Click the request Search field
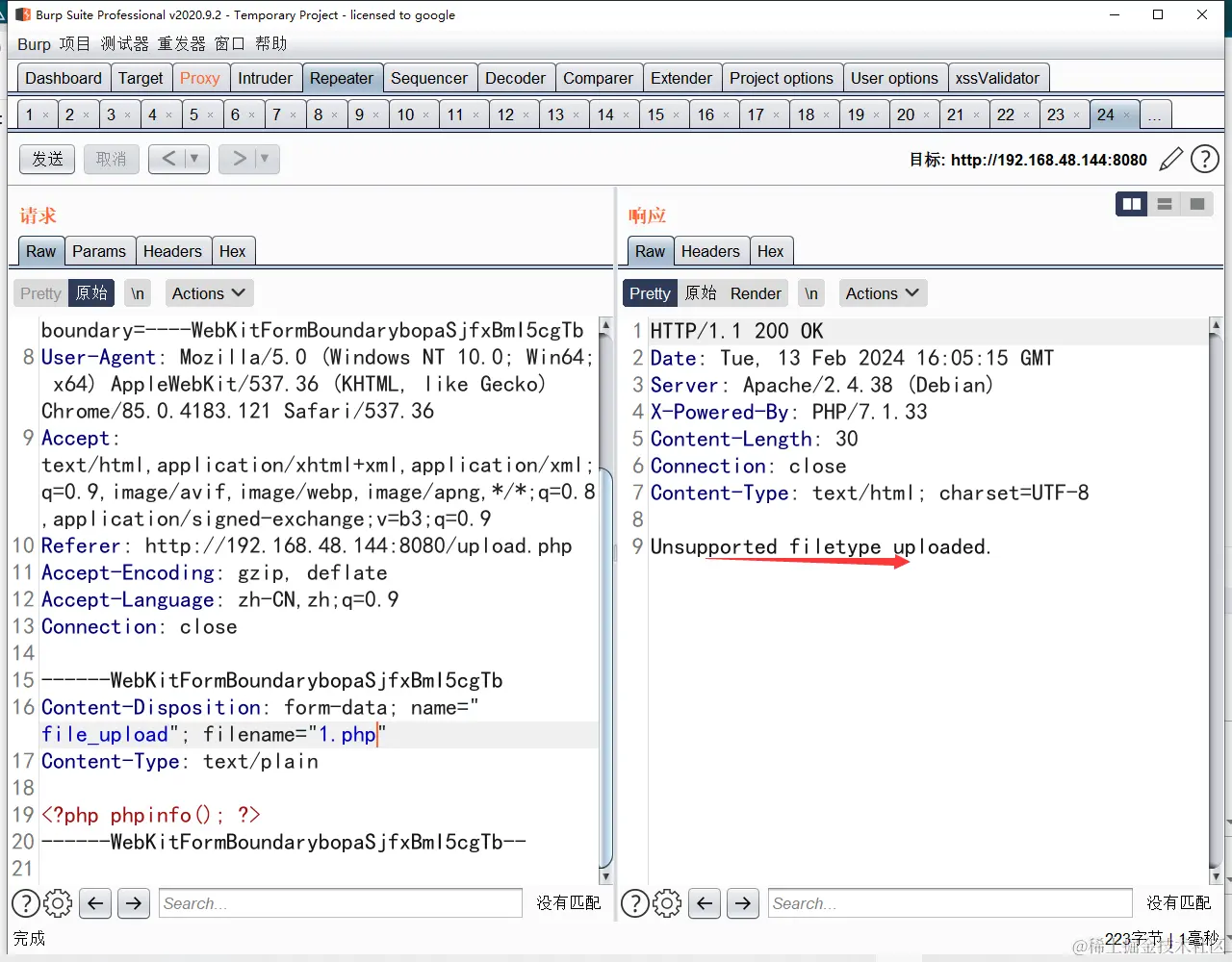This screenshot has width=1232, height=962. pos(341,903)
